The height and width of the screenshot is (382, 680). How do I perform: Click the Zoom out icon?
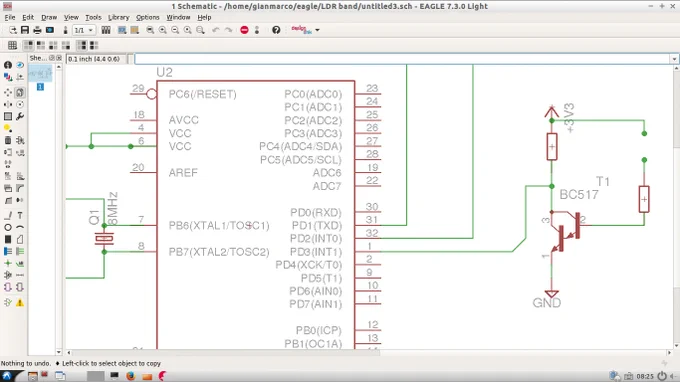coord(175,30)
